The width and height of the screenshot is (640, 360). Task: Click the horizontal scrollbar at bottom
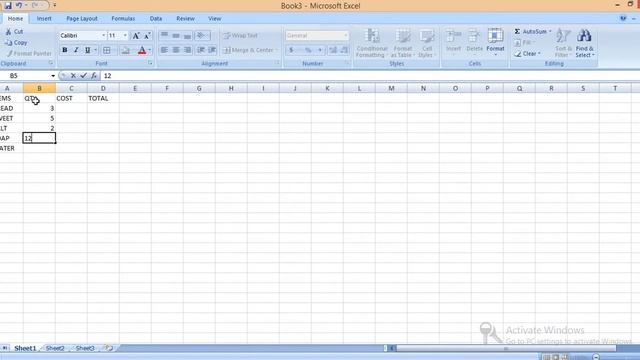pos(506,348)
